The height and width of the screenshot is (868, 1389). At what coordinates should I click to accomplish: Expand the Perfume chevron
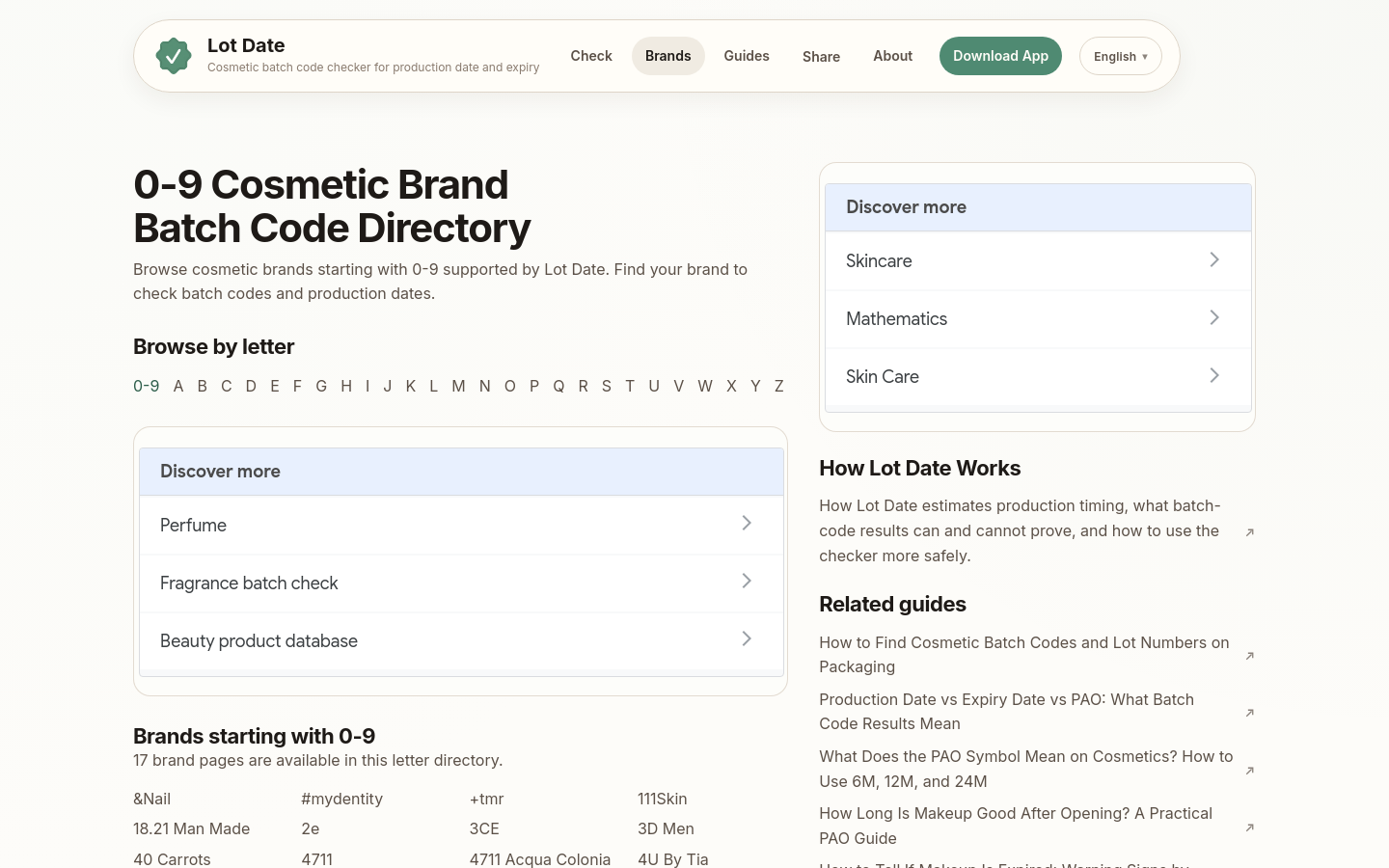747,524
